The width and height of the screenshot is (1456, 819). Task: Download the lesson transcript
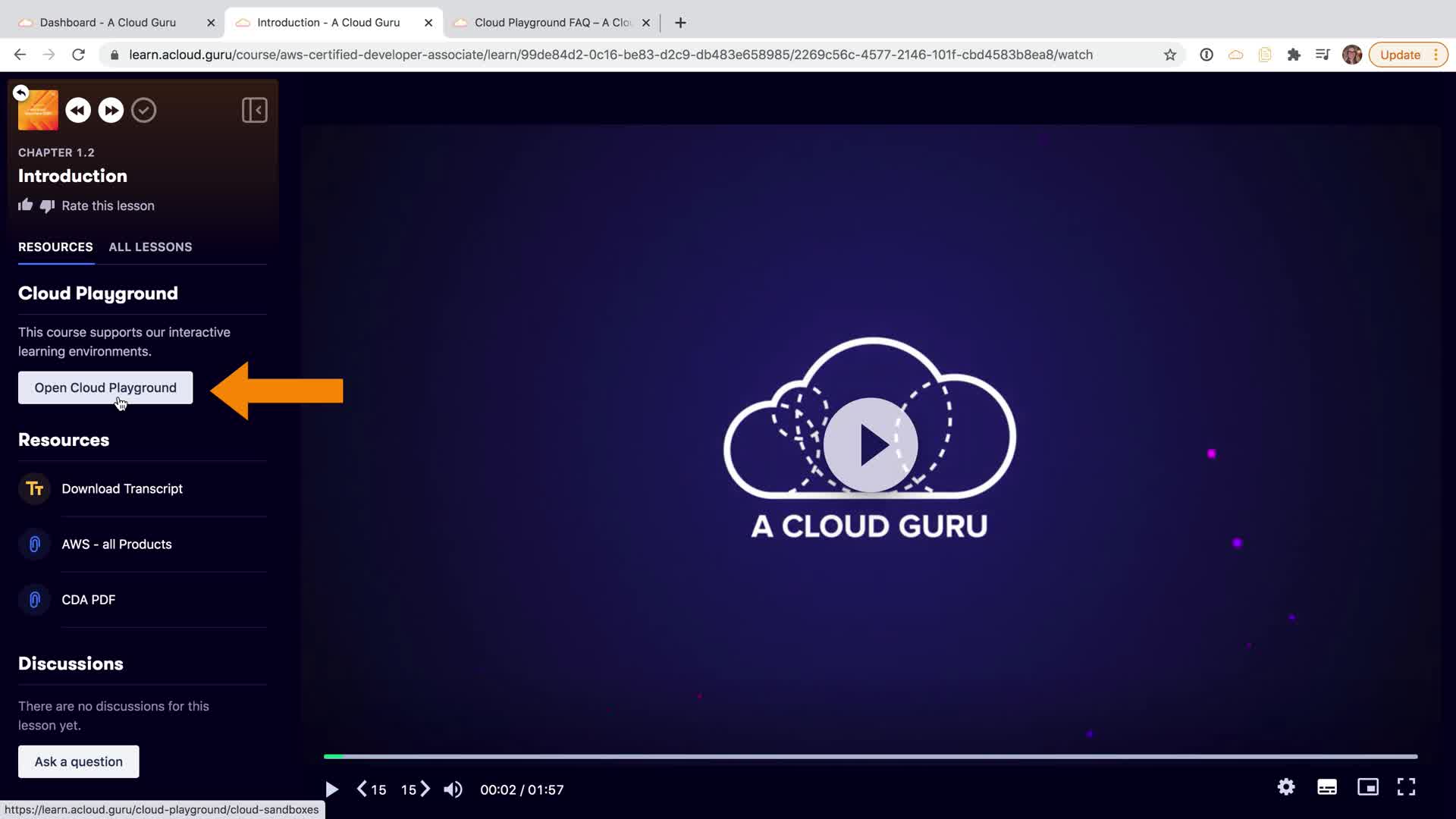[122, 489]
